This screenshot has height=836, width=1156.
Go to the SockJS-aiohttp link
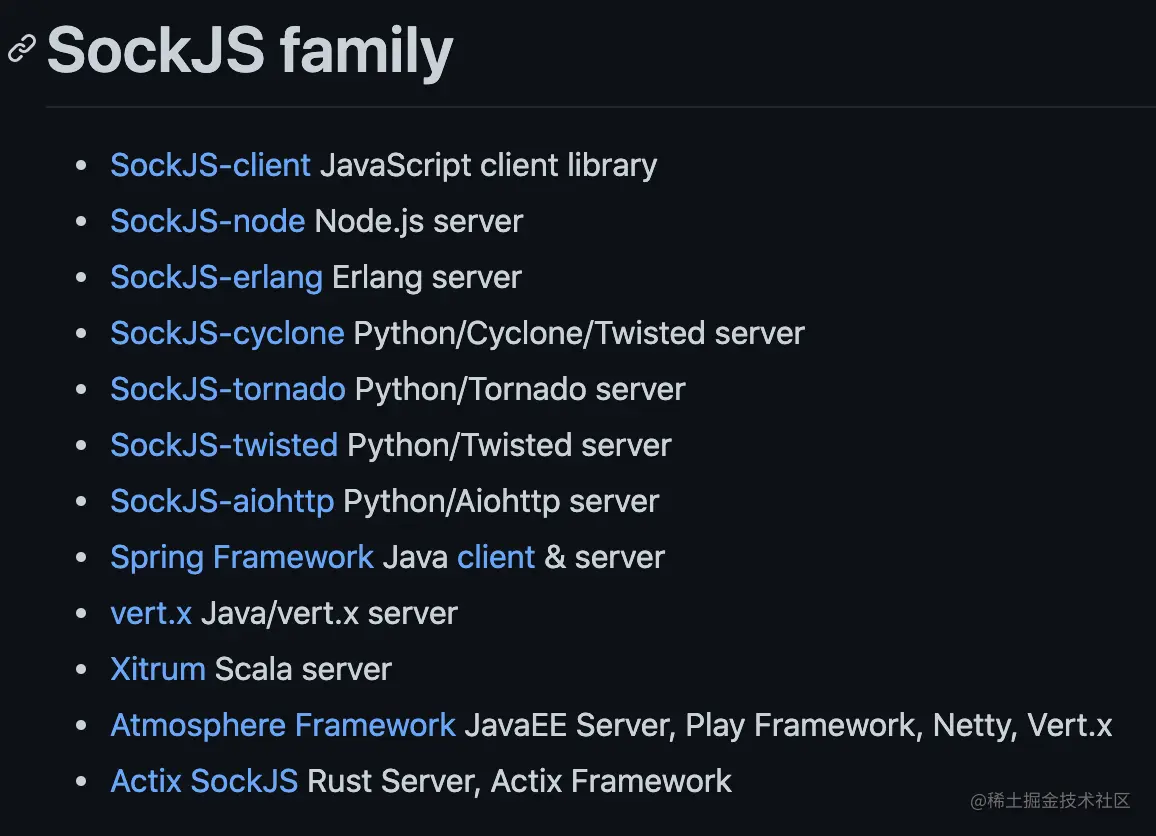222,501
